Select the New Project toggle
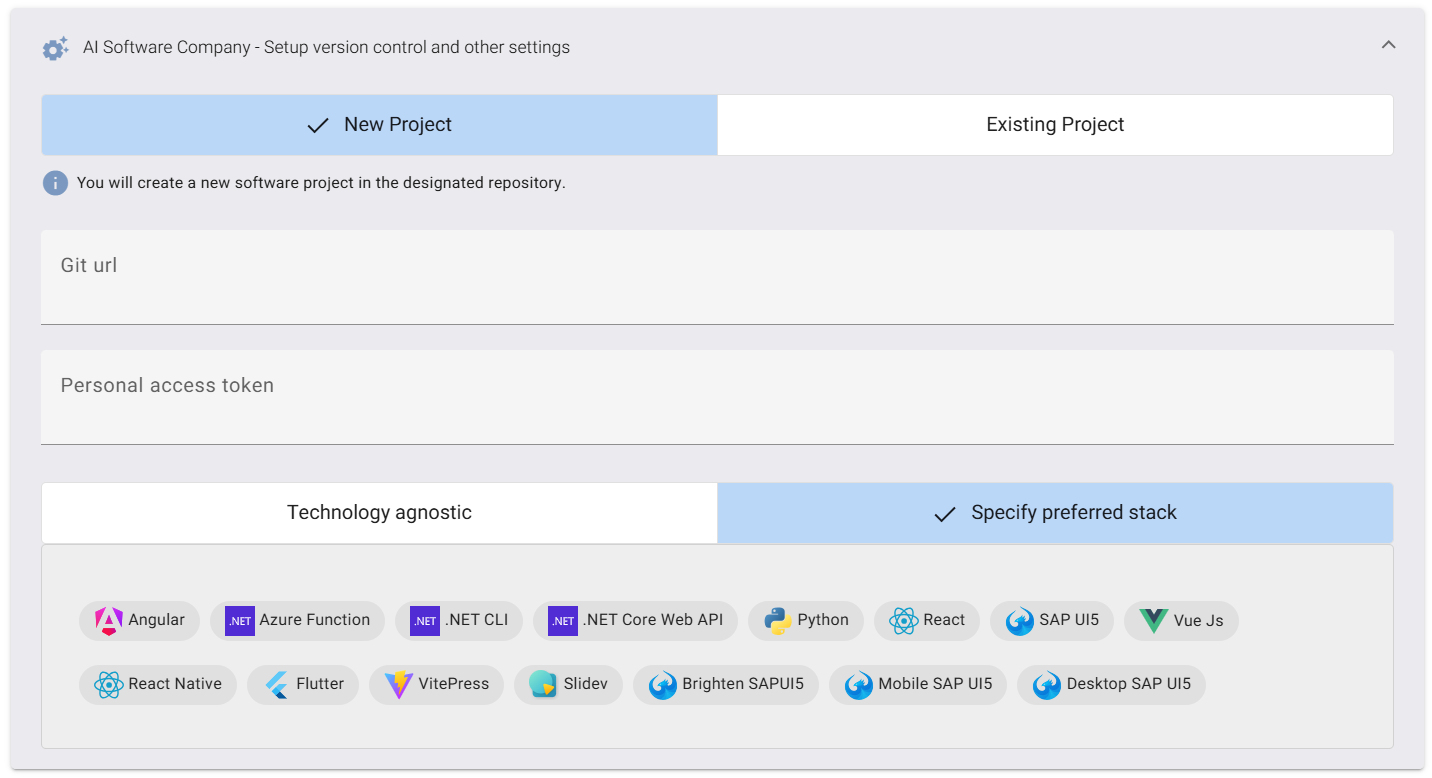 pyautogui.click(x=379, y=125)
